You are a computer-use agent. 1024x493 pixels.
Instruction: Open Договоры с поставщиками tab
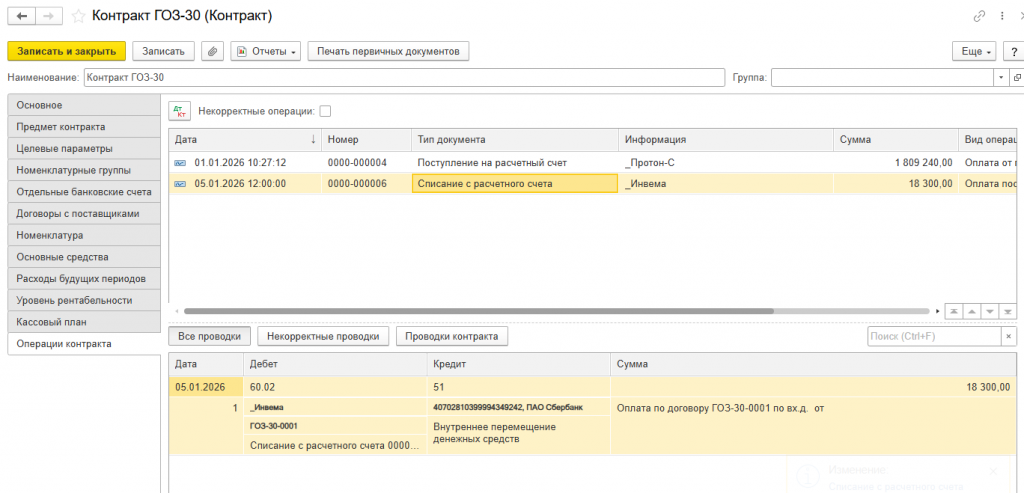(84, 214)
